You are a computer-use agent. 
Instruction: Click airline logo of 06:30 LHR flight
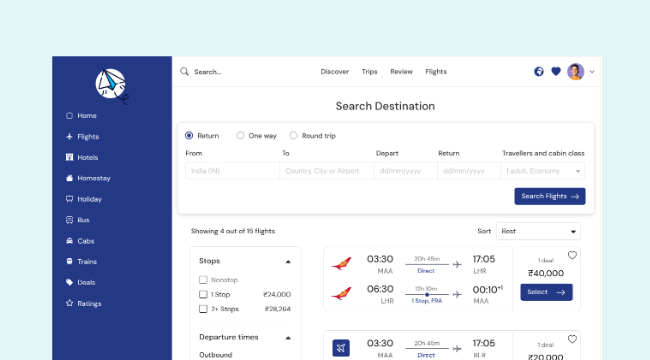pos(342,293)
